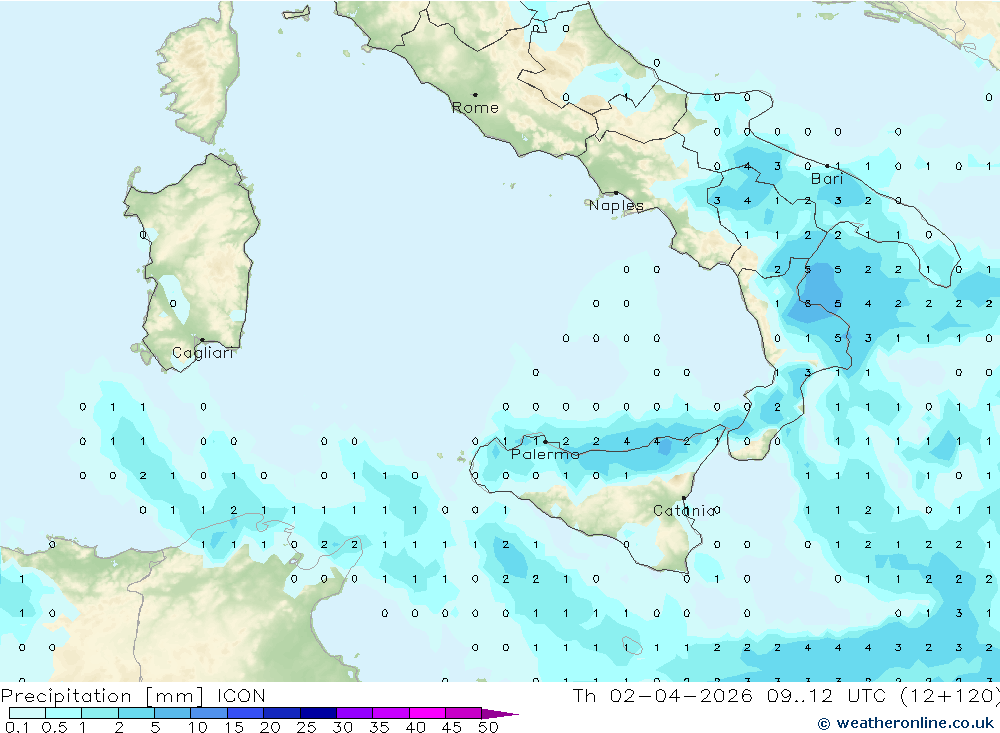Select the Catania city label
Image resolution: width=1000 pixels, height=733 pixels.
pos(684,510)
